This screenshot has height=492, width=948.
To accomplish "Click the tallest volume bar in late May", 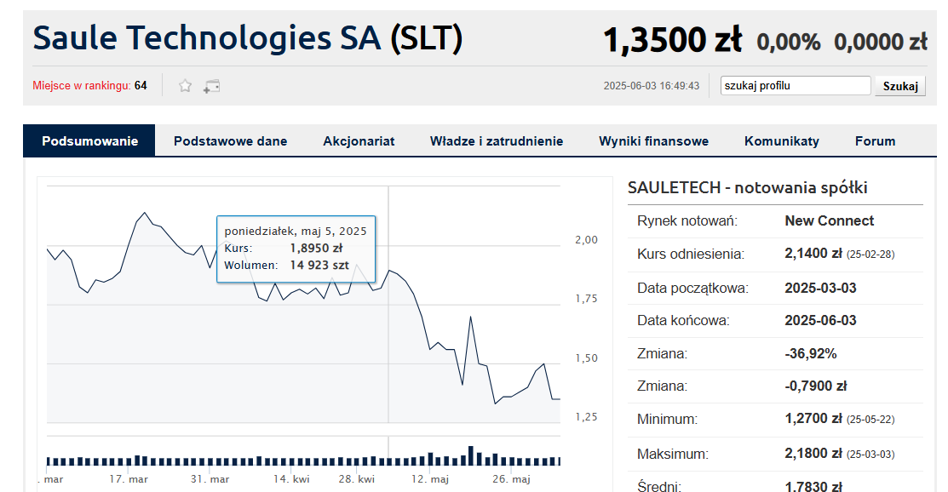I will click(x=470, y=456).
